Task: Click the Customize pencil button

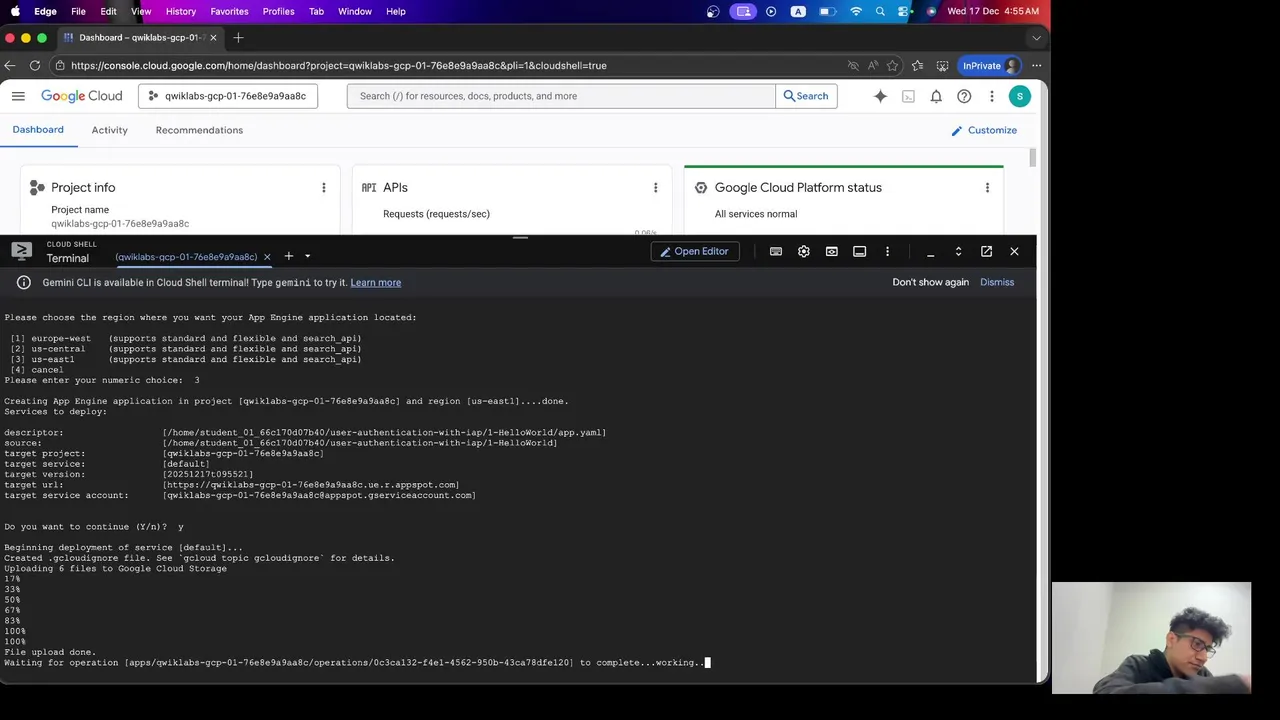Action: point(983,130)
